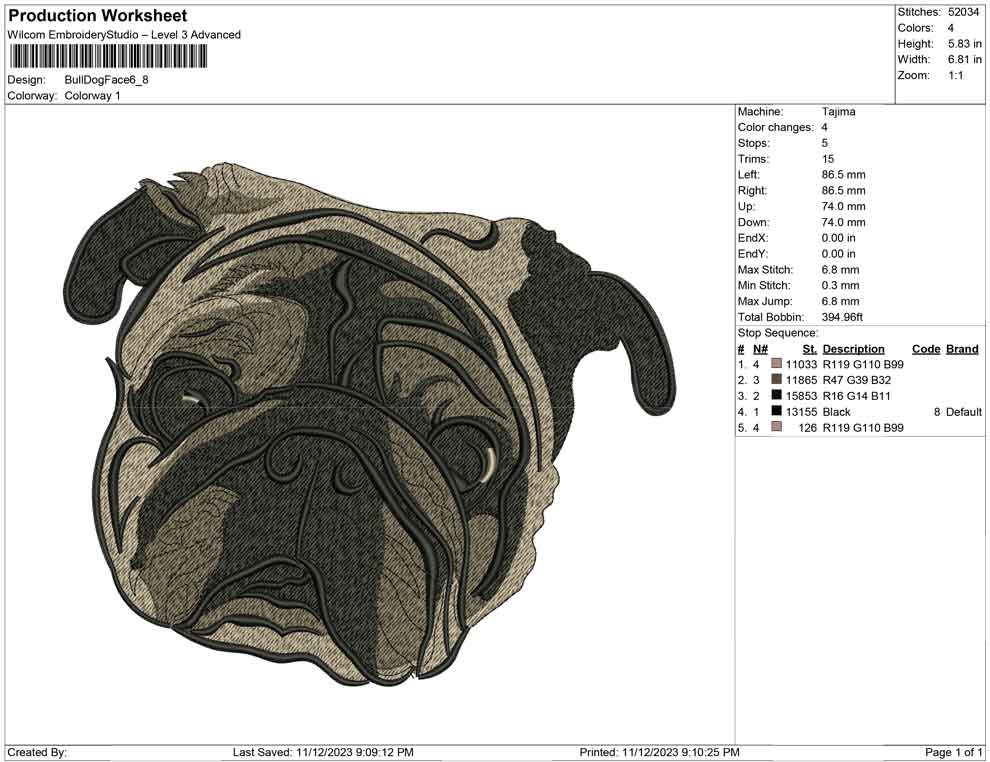The image size is (990, 762).
Task: Click the Up value 74.0 mm
Action: pyautogui.click(x=844, y=206)
